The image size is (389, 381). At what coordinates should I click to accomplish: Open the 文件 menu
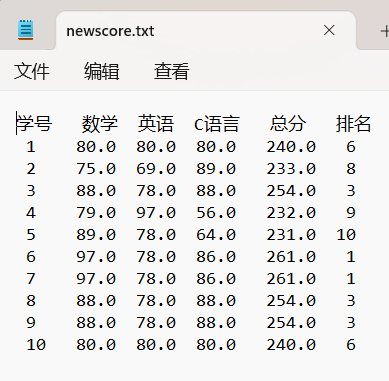click(x=32, y=71)
